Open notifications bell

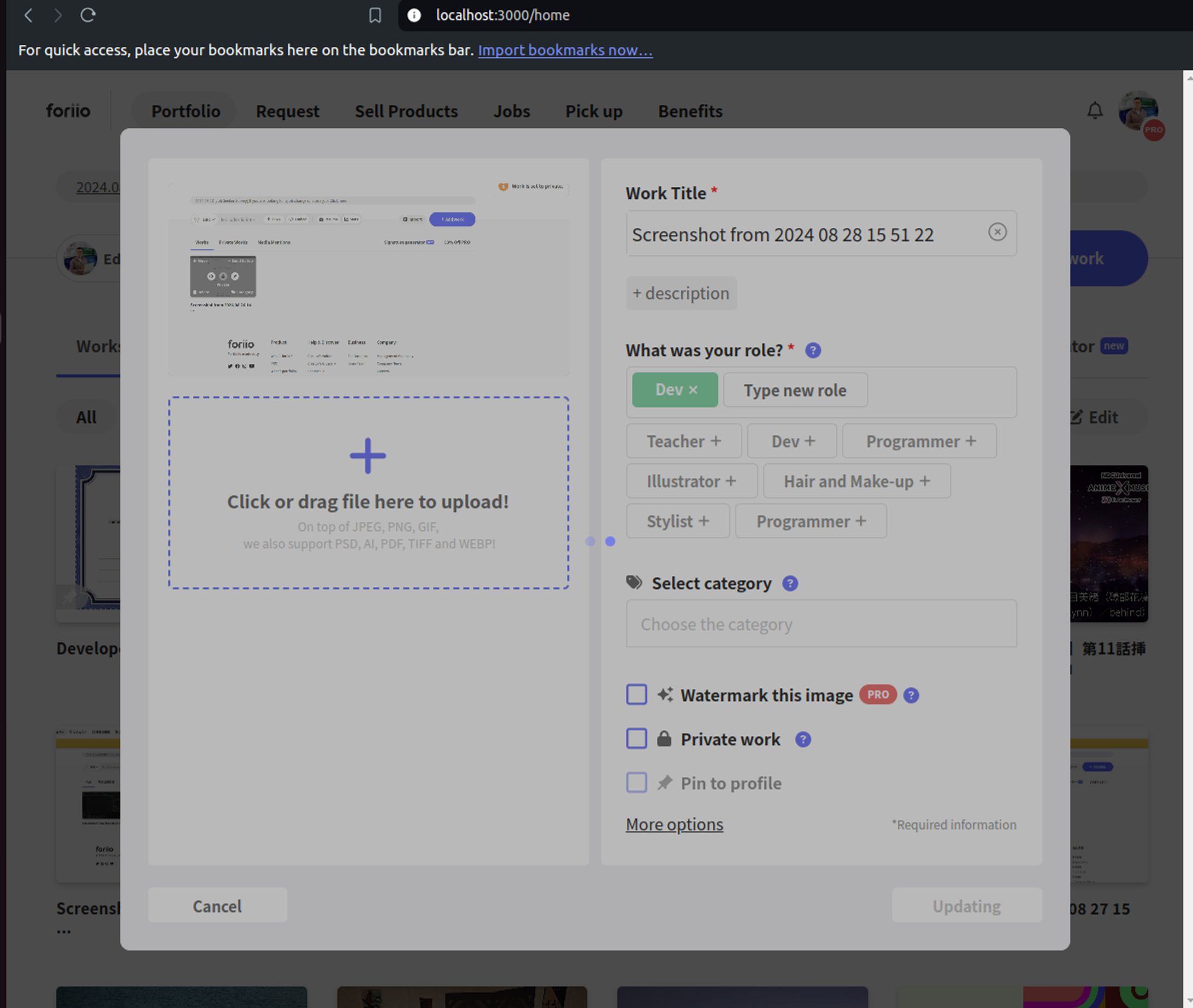point(1094,110)
